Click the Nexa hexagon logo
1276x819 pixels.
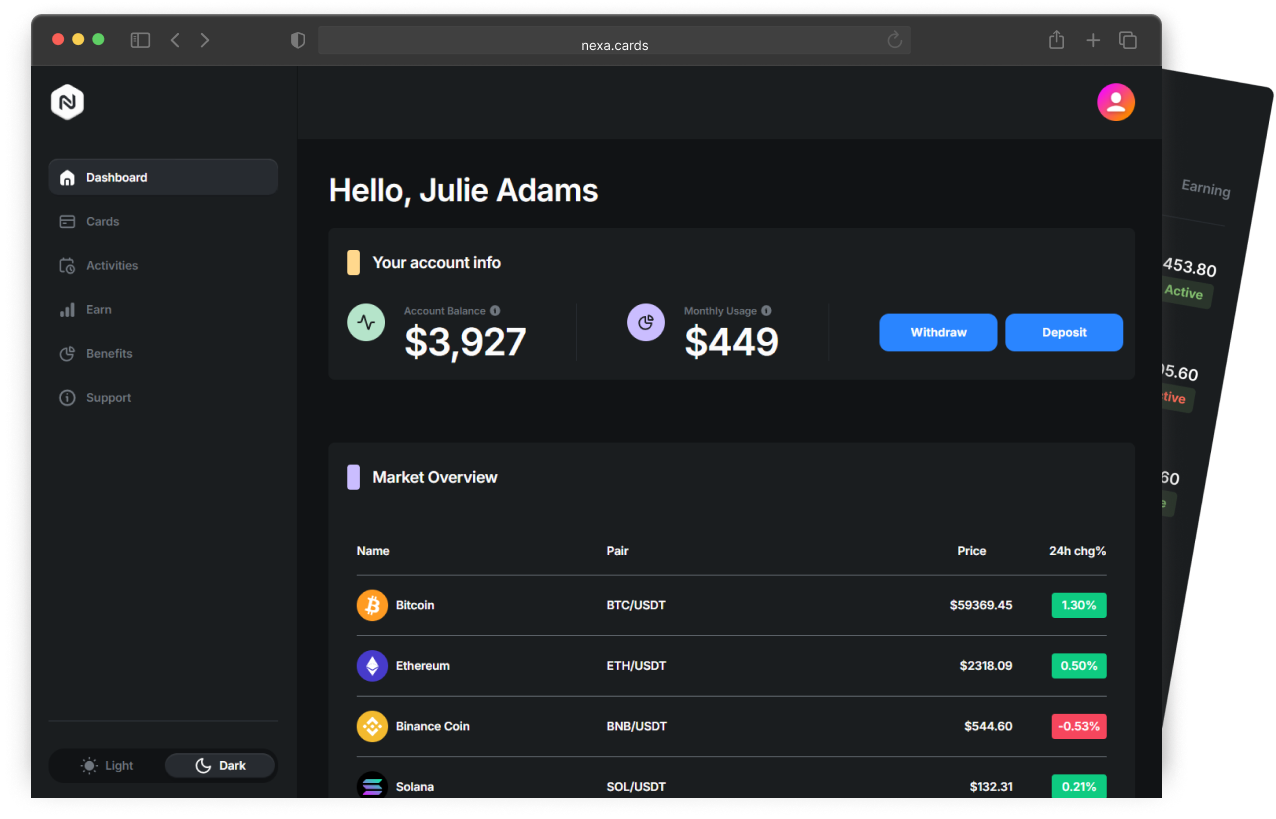pyautogui.click(x=67, y=102)
